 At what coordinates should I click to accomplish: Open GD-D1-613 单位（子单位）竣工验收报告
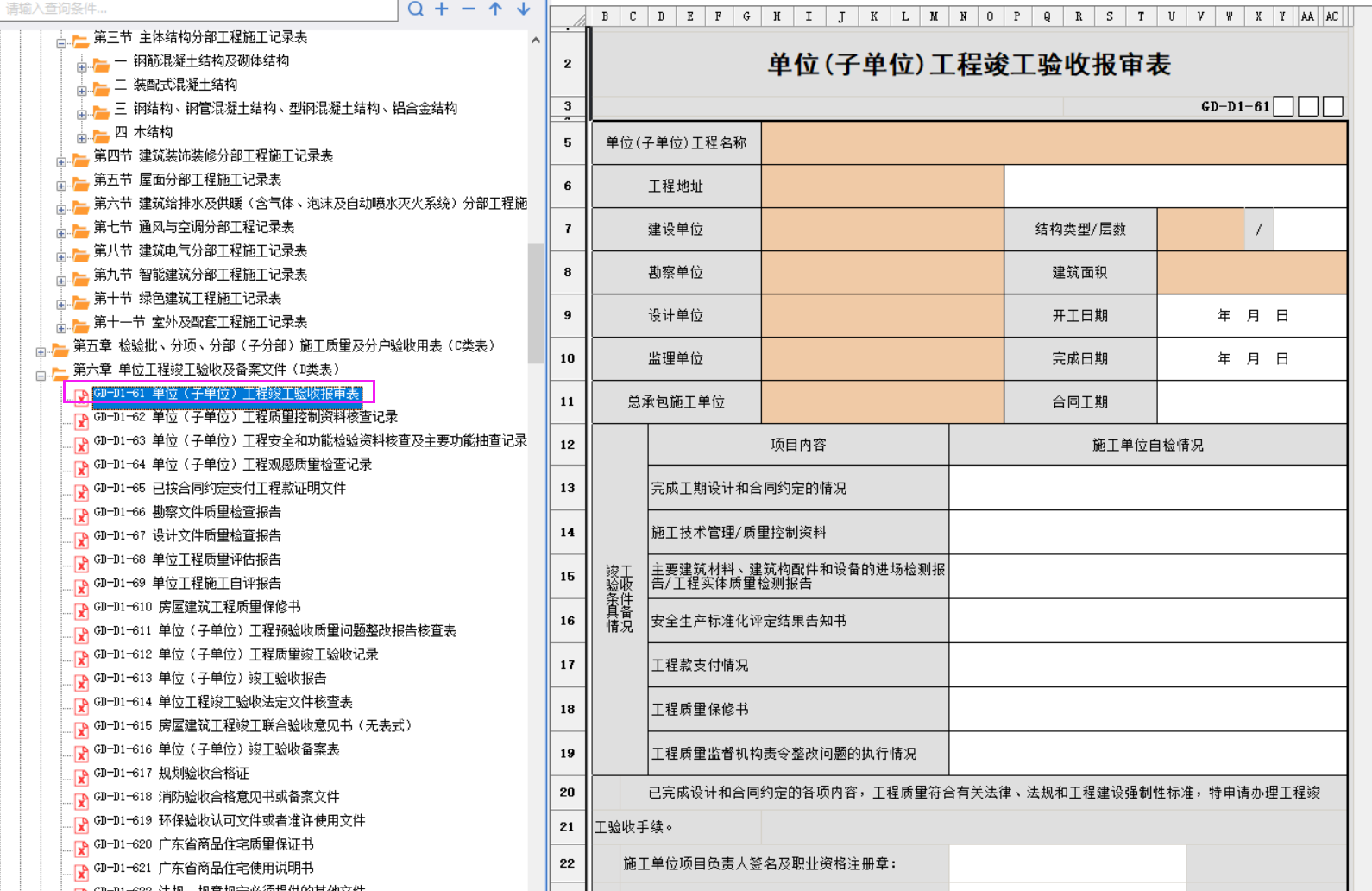[x=211, y=678]
